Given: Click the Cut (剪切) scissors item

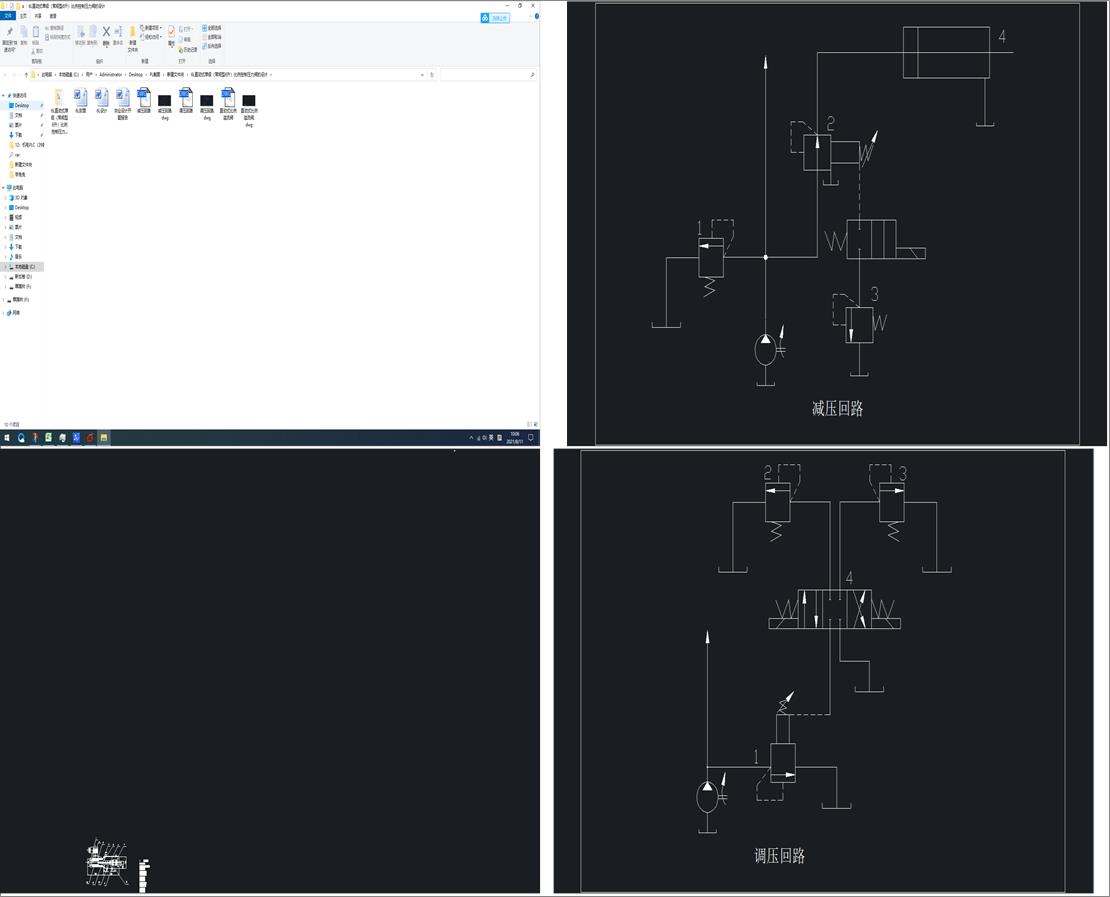Looking at the screenshot, I should [38, 51].
